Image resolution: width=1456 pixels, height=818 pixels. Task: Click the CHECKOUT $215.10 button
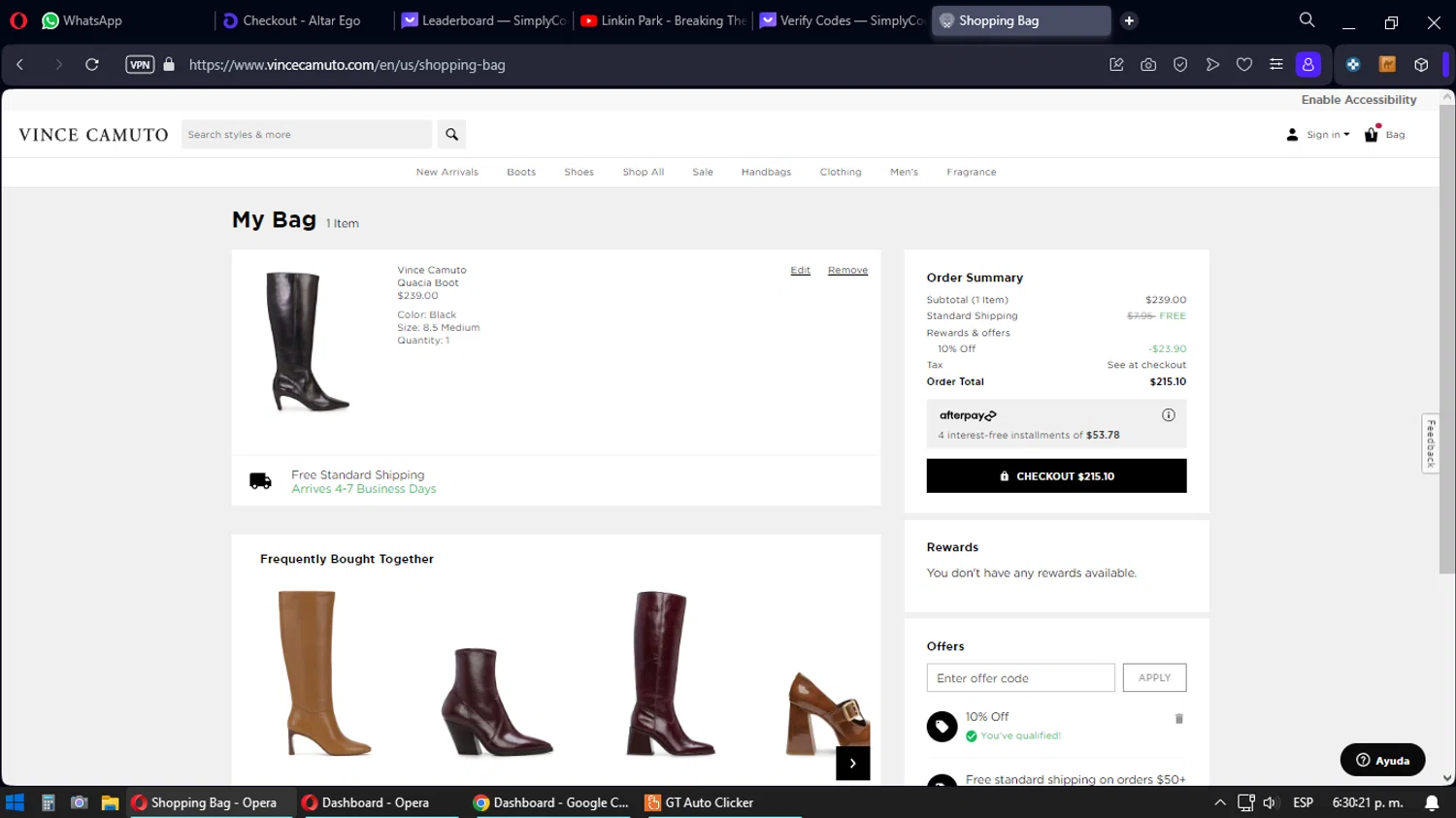1056,476
